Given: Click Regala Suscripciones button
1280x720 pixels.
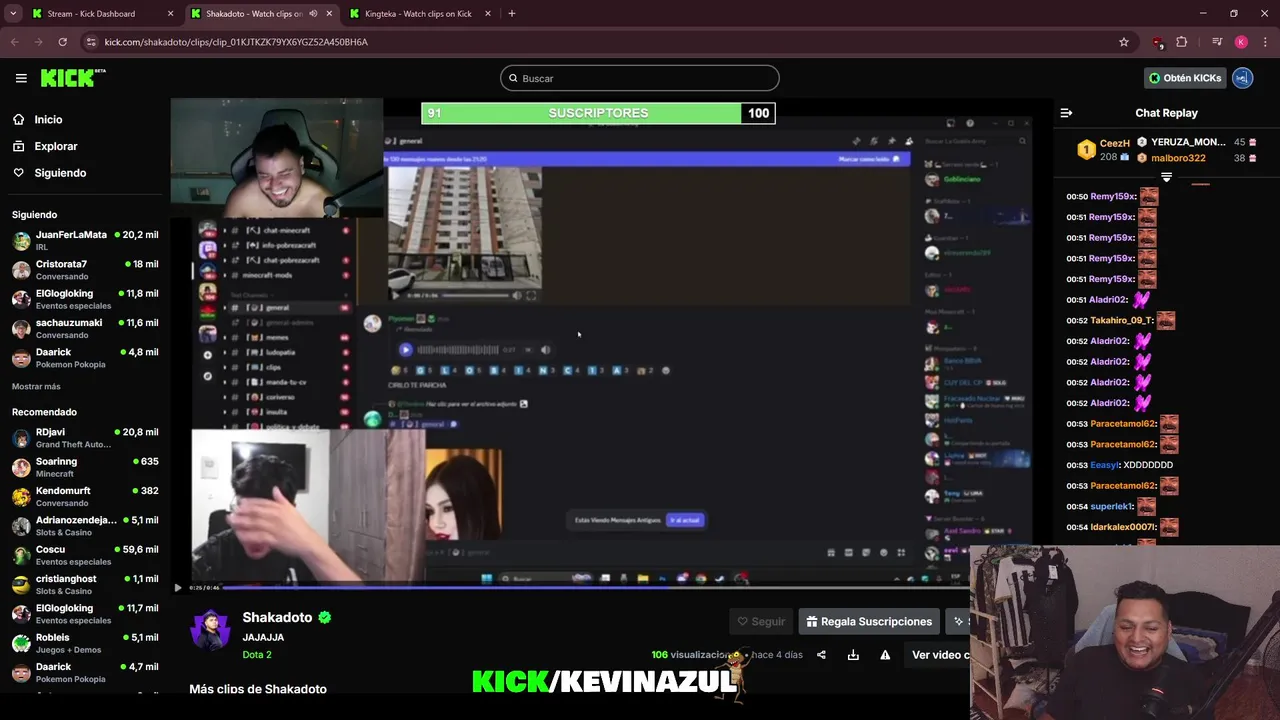Looking at the screenshot, I should [x=869, y=621].
